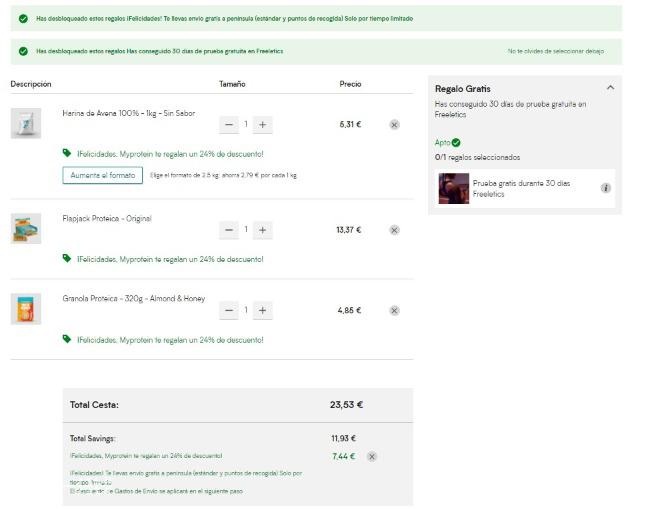This screenshot has width=649, height=509.
Task: Click the Aumente el formato button
Action: tap(103, 175)
